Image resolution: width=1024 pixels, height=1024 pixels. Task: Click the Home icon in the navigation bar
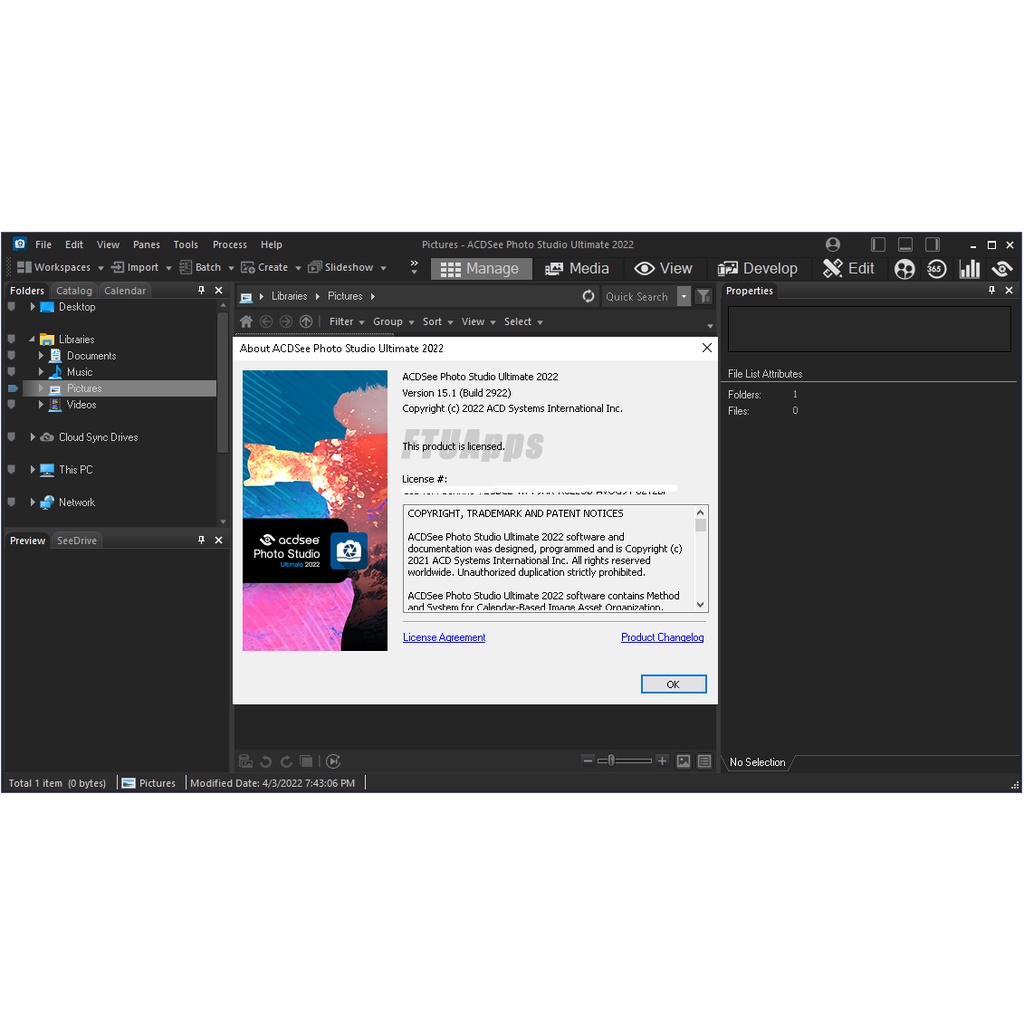coord(246,321)
